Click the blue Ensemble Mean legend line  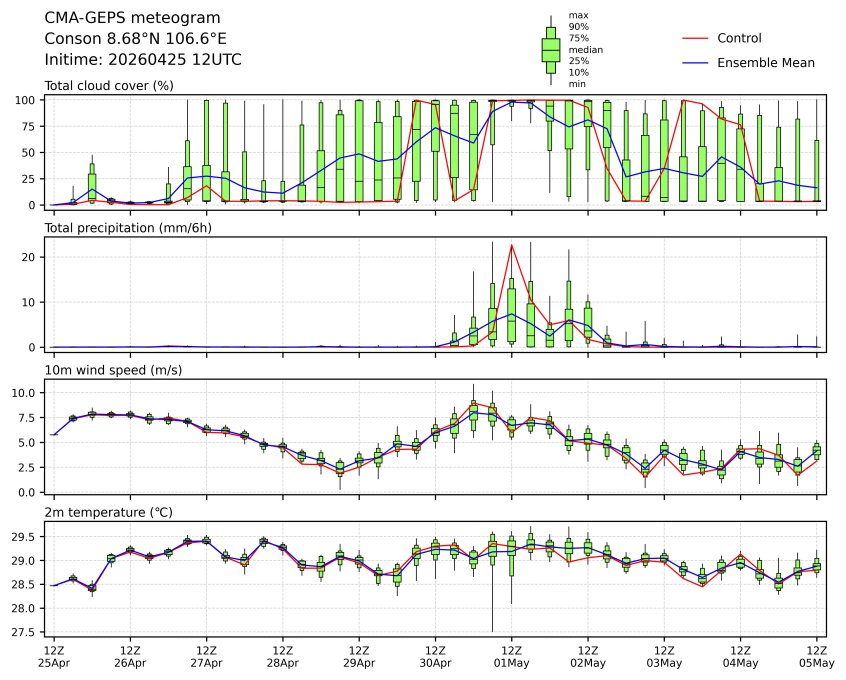[x=694, y=62]
